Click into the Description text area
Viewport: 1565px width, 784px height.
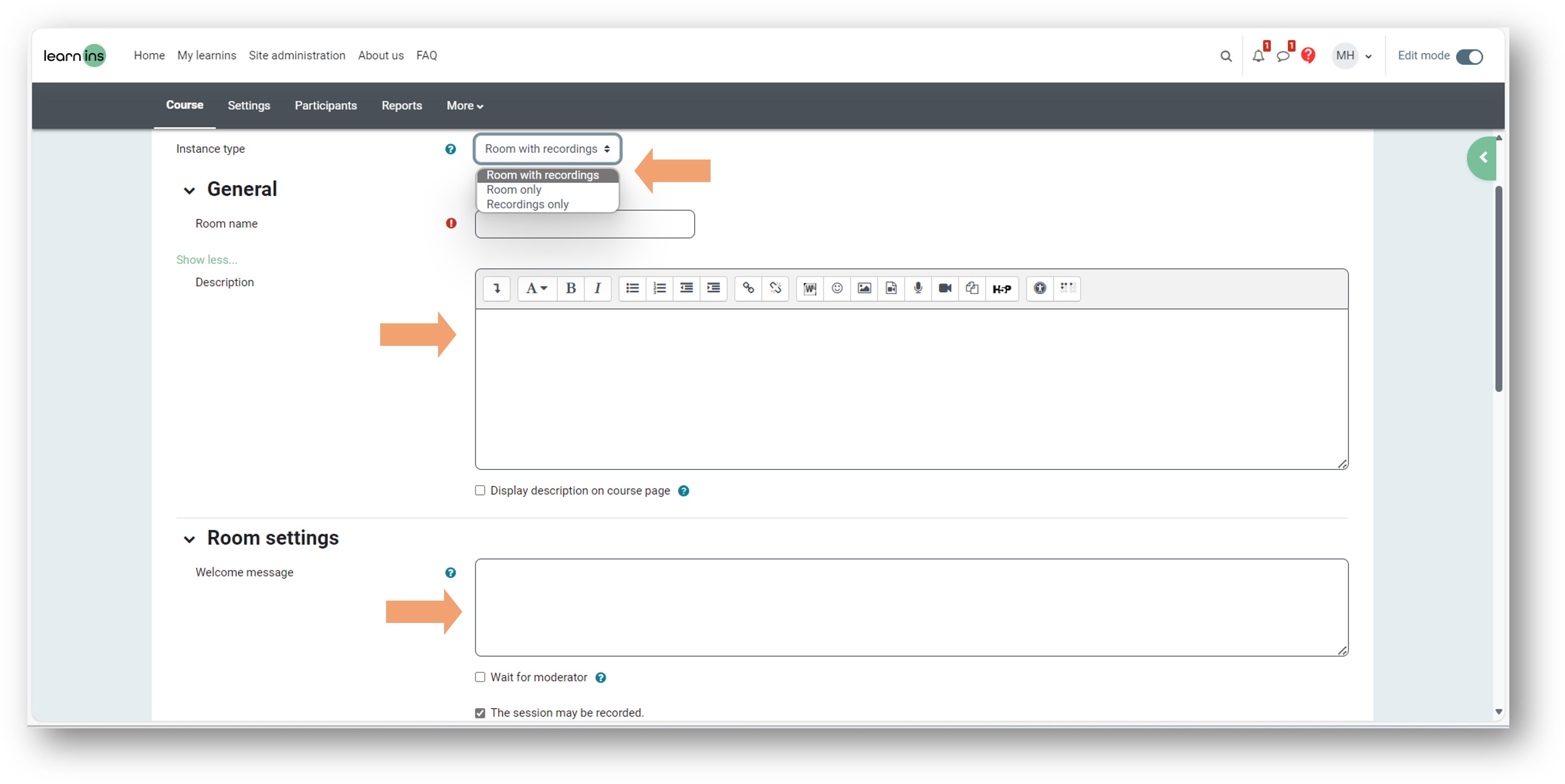[x=911, y=389]
